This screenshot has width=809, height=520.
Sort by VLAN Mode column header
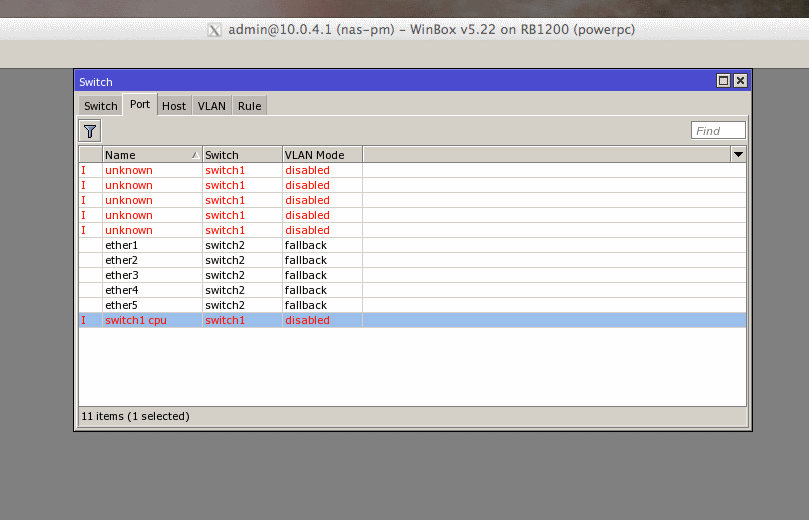click(322, 155)
